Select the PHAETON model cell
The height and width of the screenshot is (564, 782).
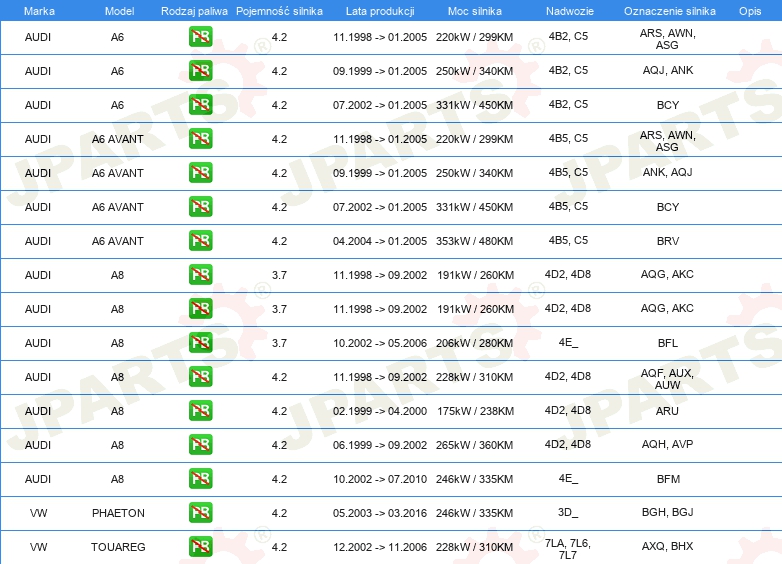tap(118, 513)
